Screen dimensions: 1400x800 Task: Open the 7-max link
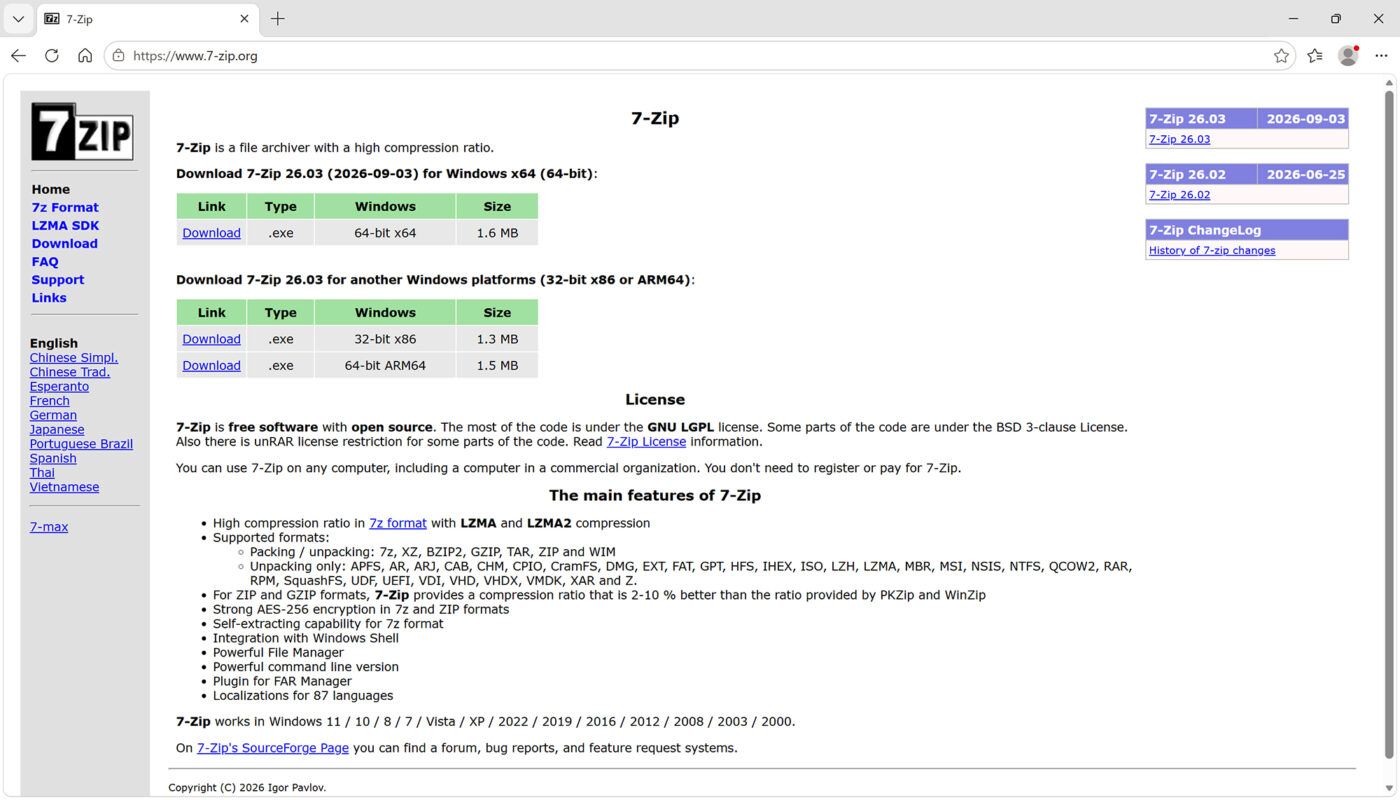[49, 527]
